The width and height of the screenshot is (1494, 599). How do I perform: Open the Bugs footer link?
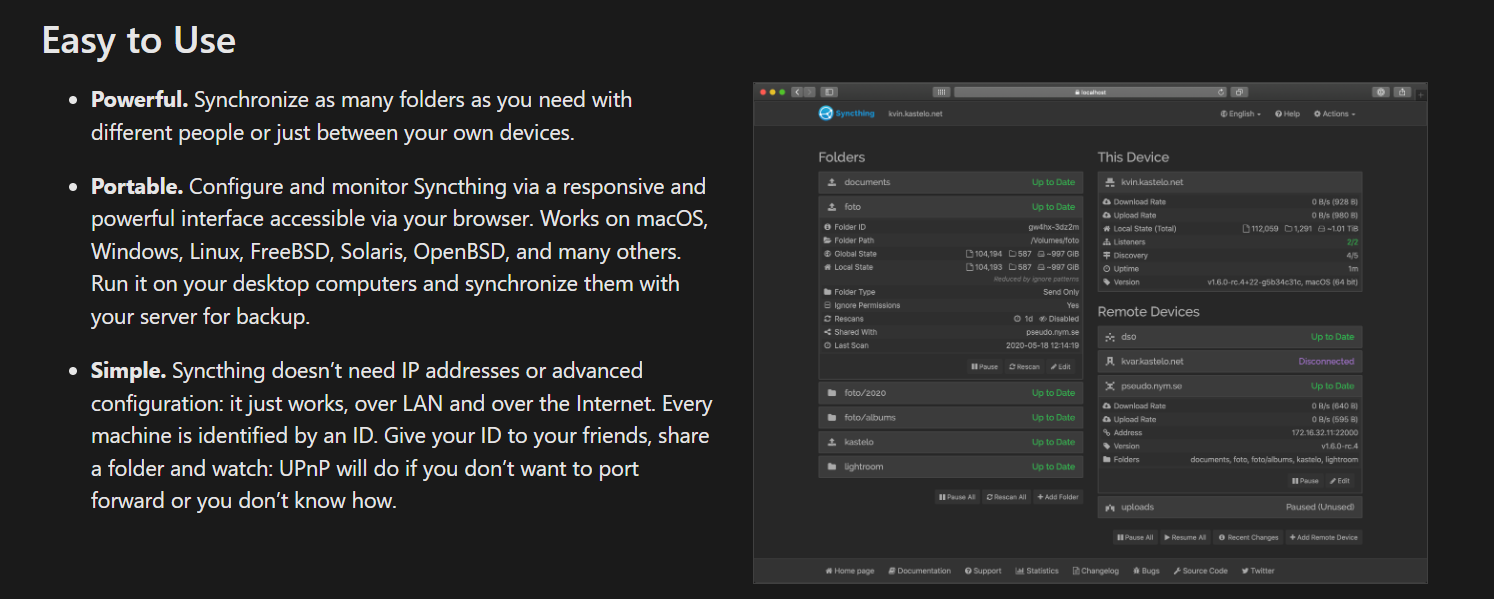coord(1146,571)
